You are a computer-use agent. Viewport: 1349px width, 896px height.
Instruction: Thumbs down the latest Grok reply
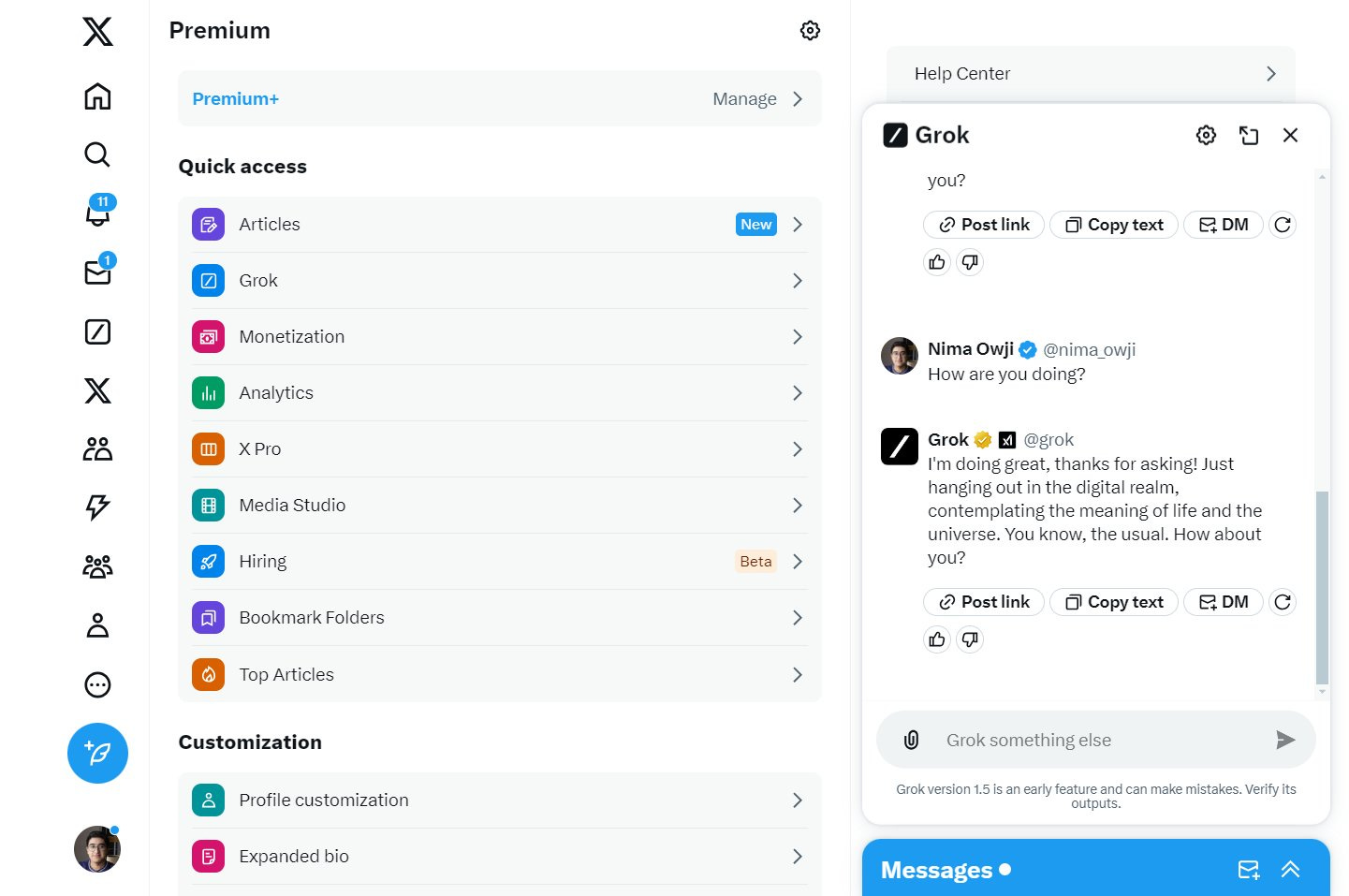click(970, 639)
